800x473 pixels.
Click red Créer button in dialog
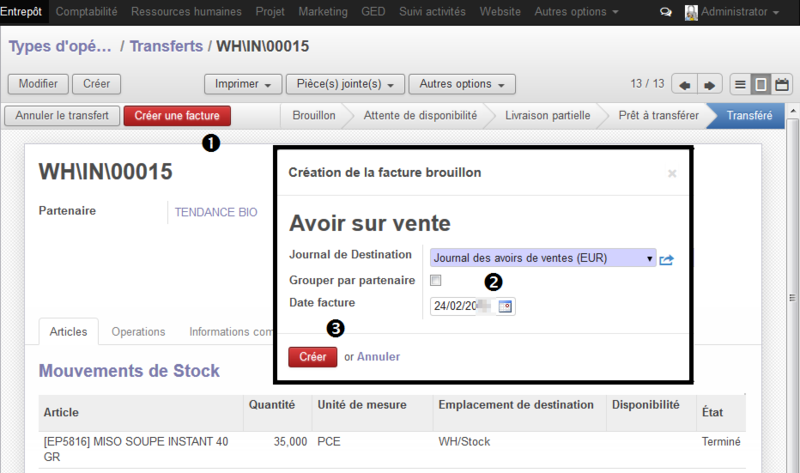[x=313, y=357]
